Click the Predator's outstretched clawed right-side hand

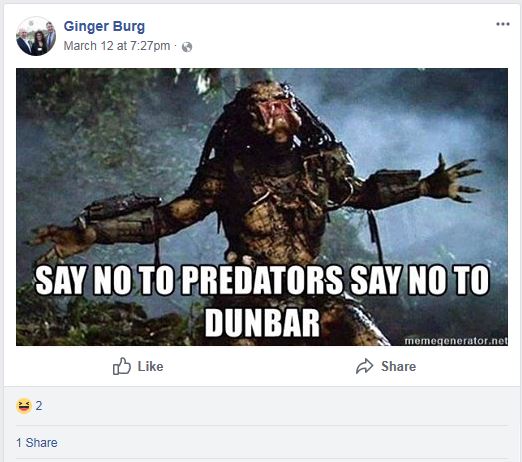pyautogui.click(x=457, y=178)
